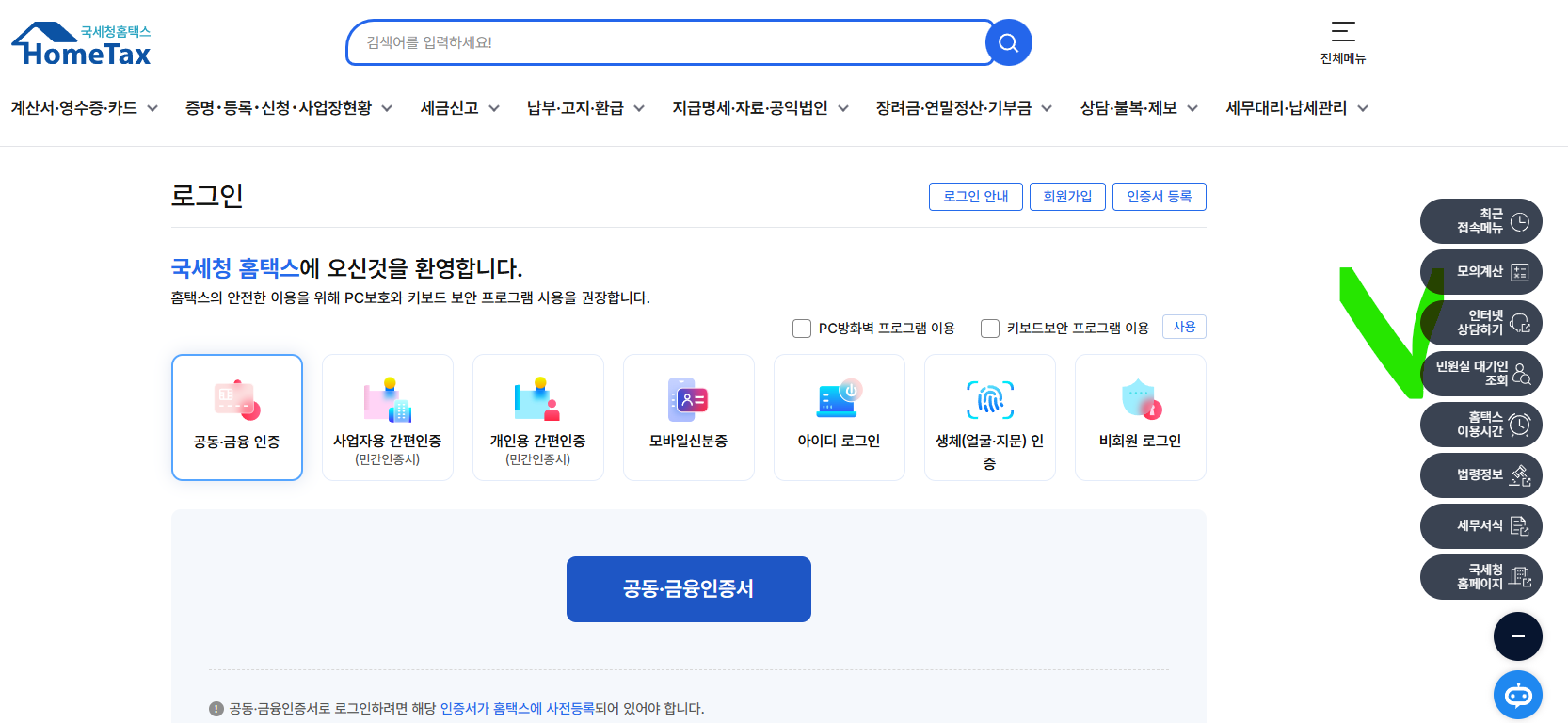Open 홈택스 이용시간 in the side panel
The width and height of the screenshot is (1568, 723).
pos(1481,425)
